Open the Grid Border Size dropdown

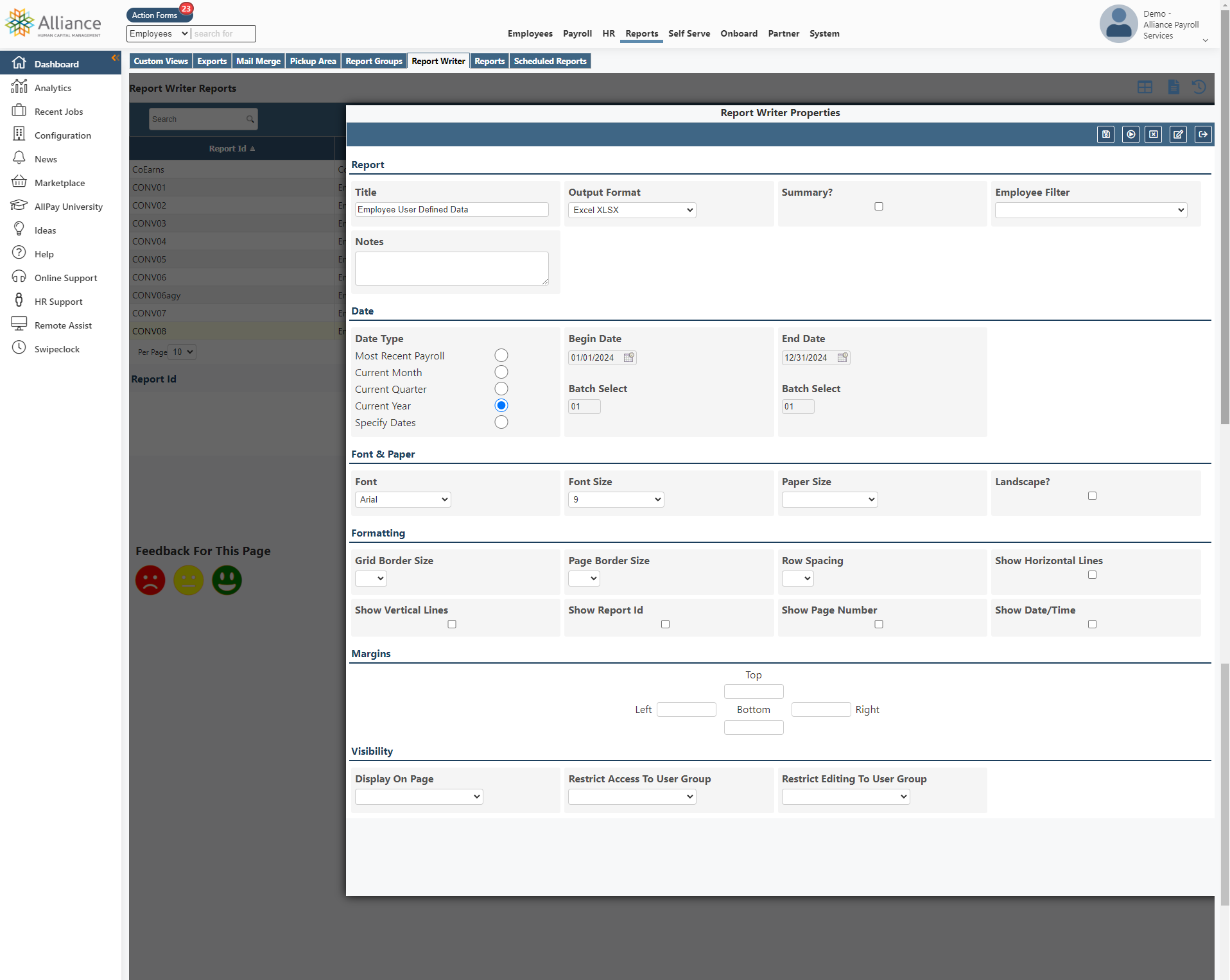pos(371,579)
